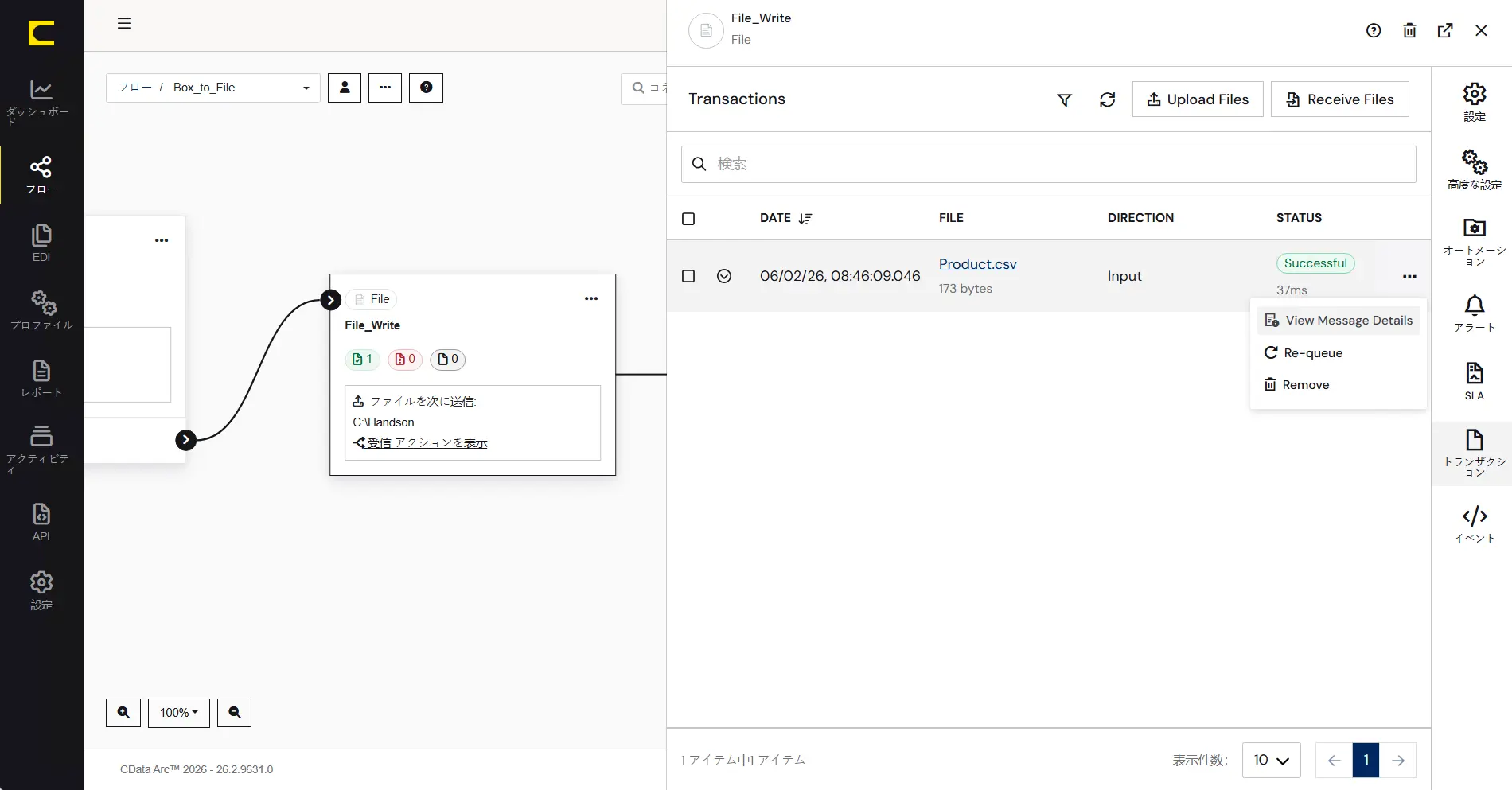The width and height of the screenshot is (1512, 790).
Task: Refresh the Transactions list
Action: [1108, 99]
